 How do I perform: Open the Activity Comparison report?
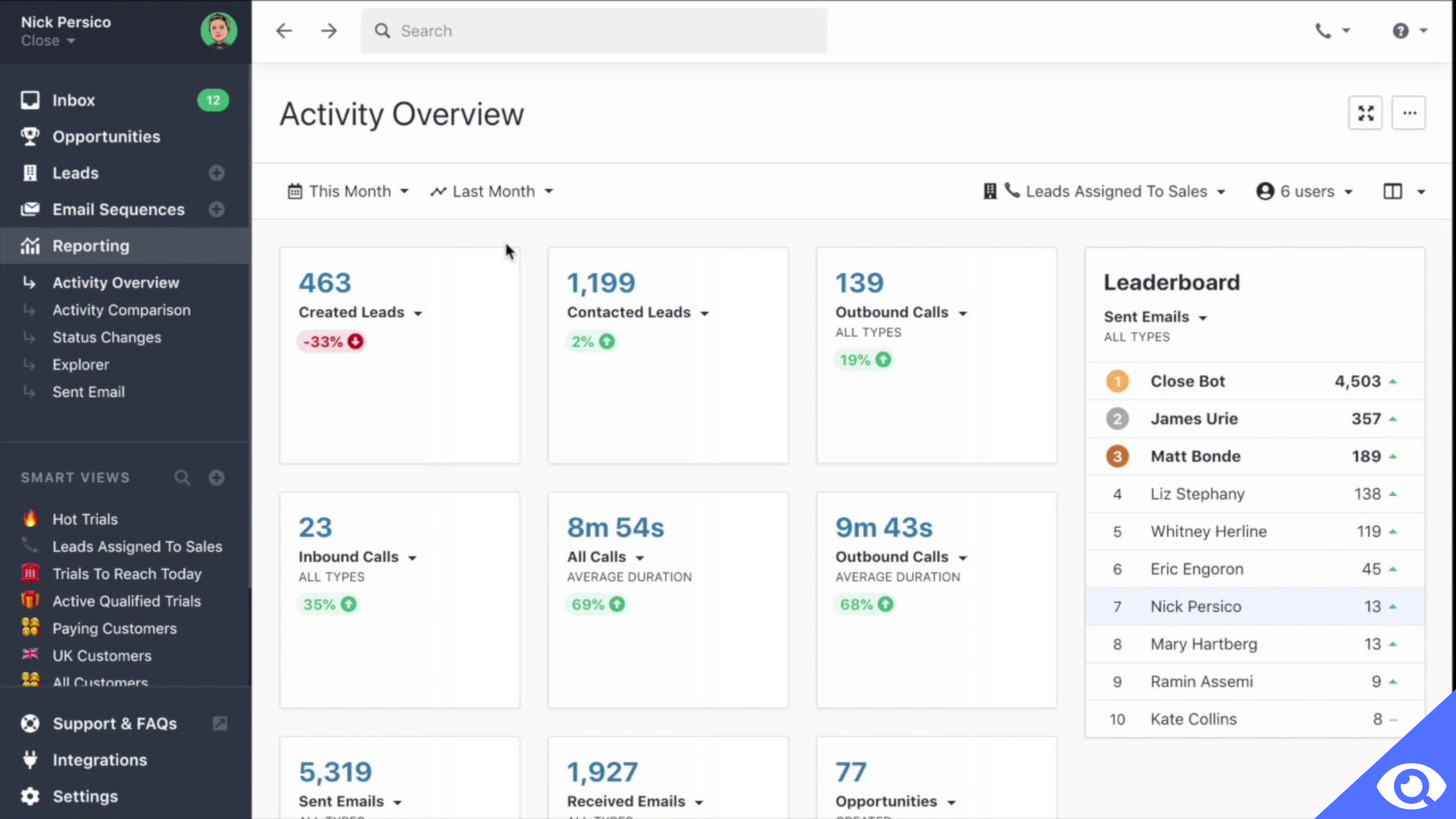pos(121,310)
